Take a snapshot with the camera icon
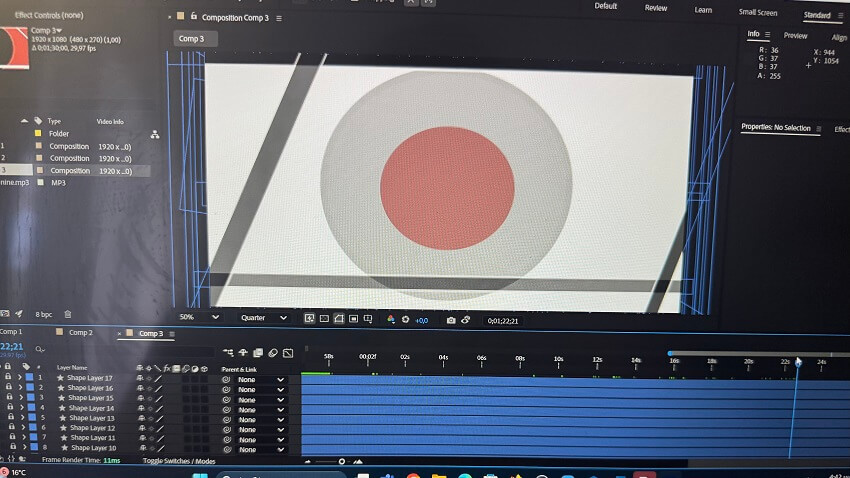The width and height of the screenshot is (850, 478). [450, 320]
